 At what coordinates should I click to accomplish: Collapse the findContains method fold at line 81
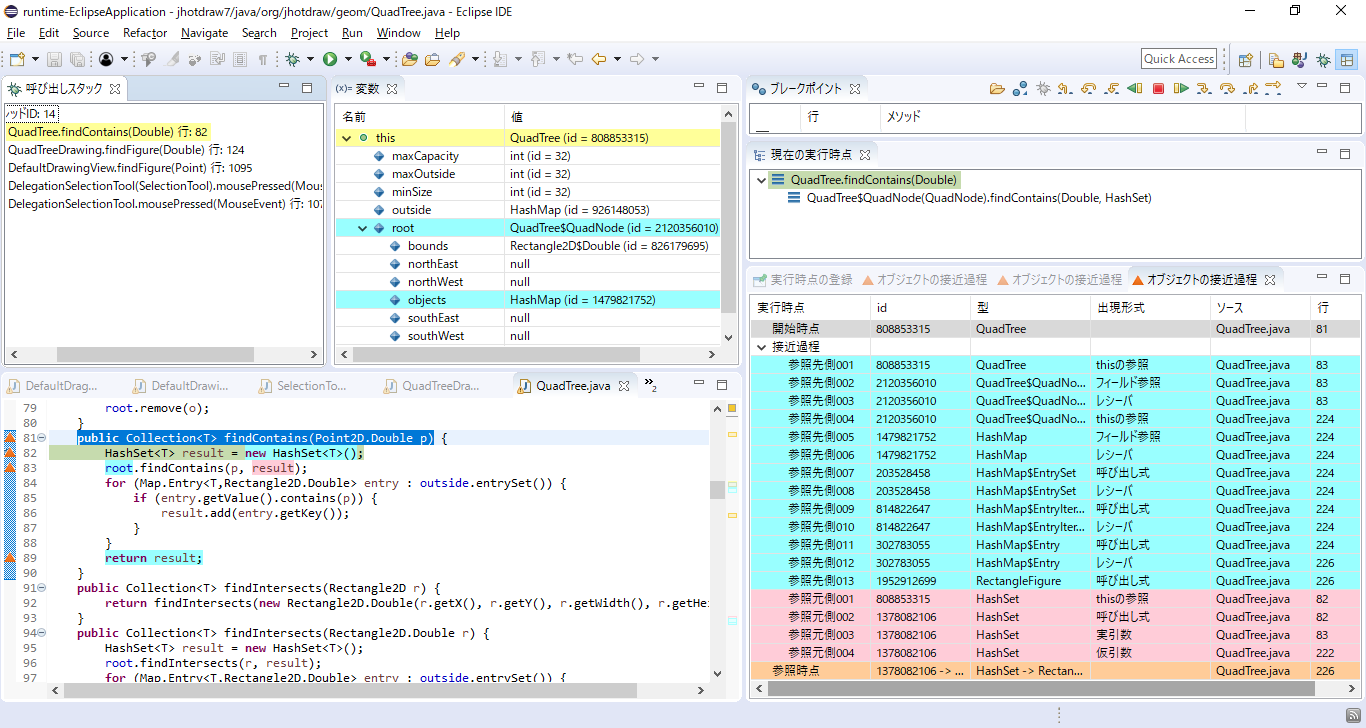pyautogui.click(x=41, y=439)
